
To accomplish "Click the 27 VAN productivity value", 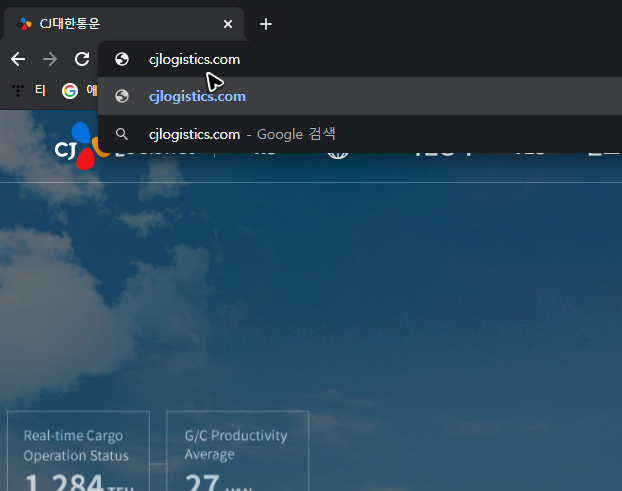I will [x=219, y=483].
